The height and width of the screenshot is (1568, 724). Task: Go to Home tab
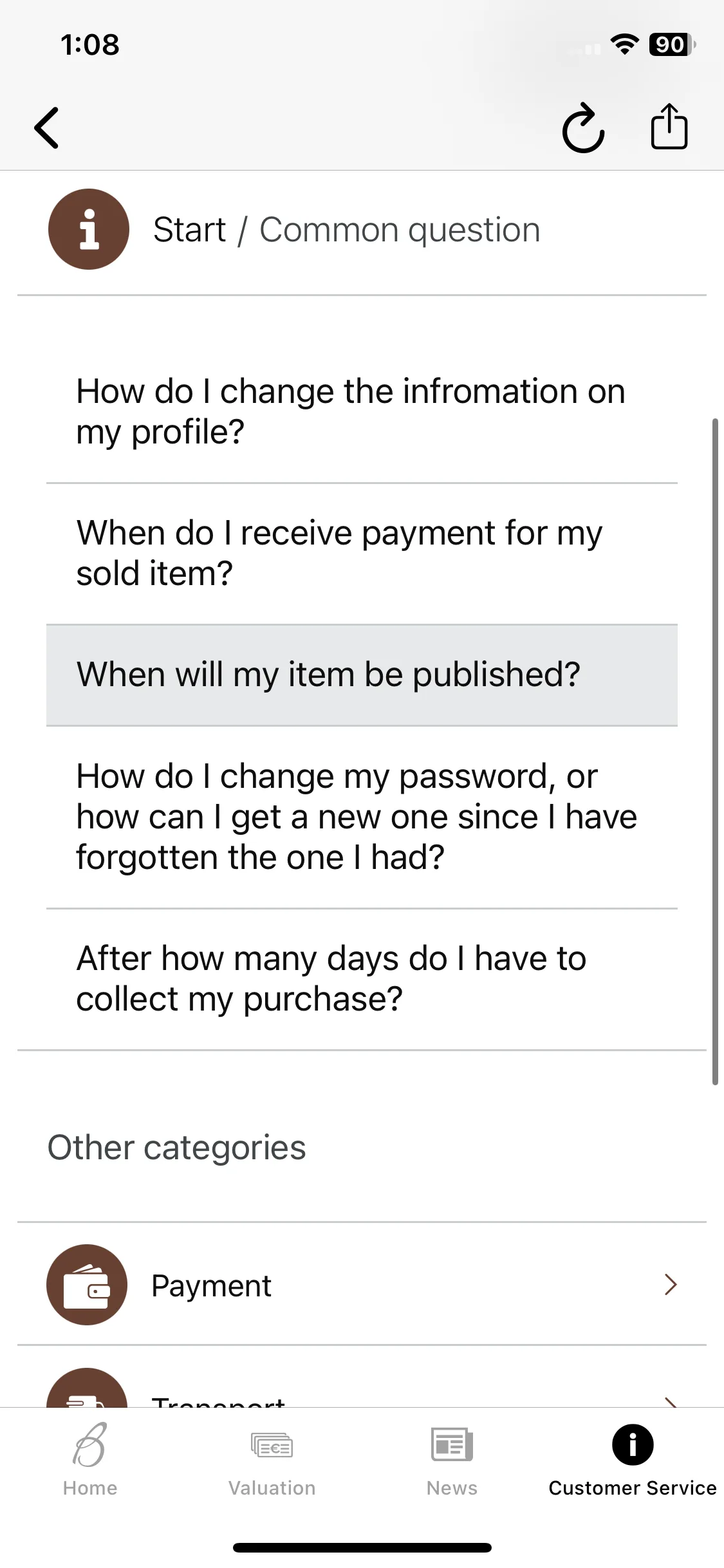90,1460
